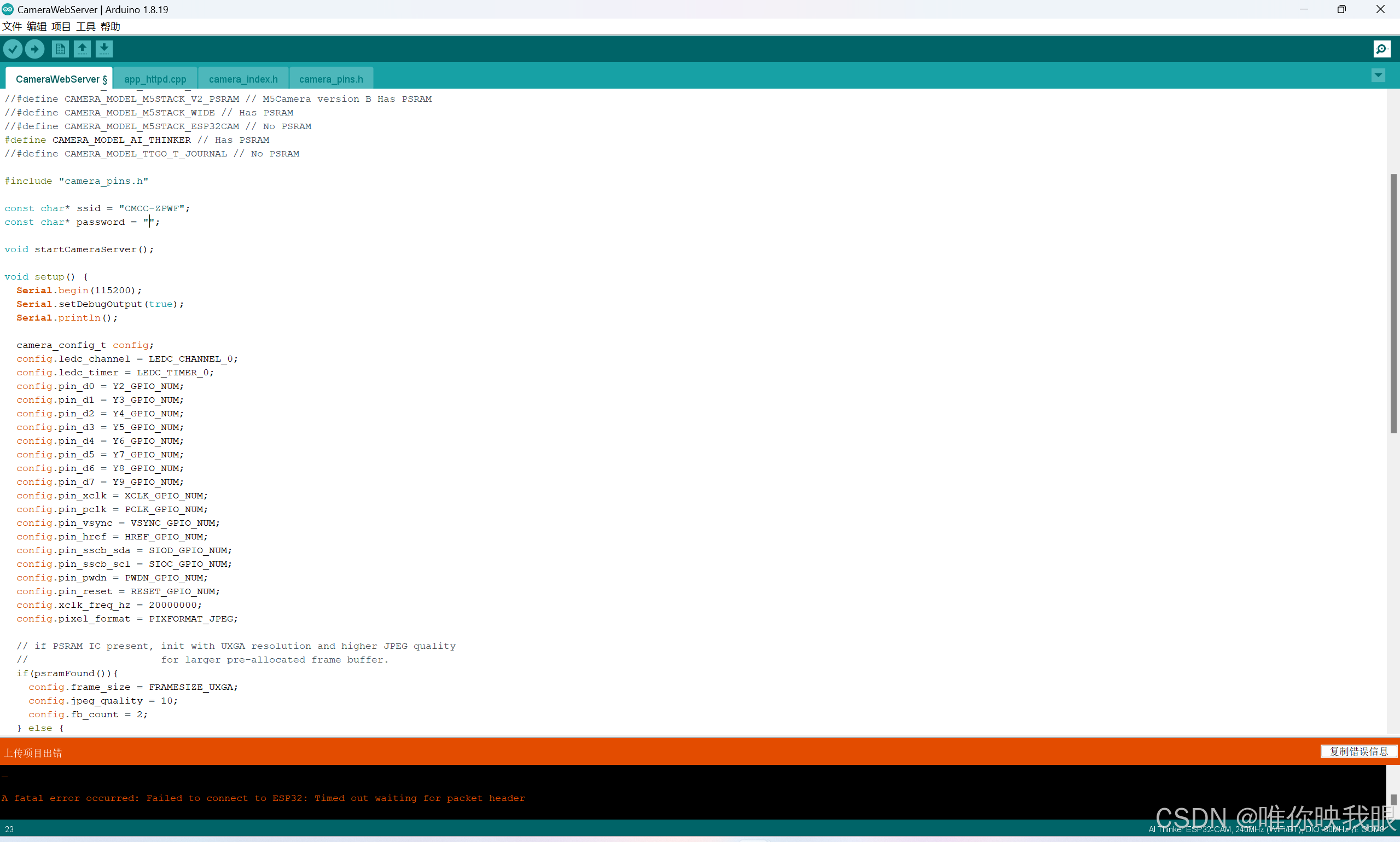Open the 编辑 menu
The width and height of the screenshot is (1400, 842).
pos(36,27)
